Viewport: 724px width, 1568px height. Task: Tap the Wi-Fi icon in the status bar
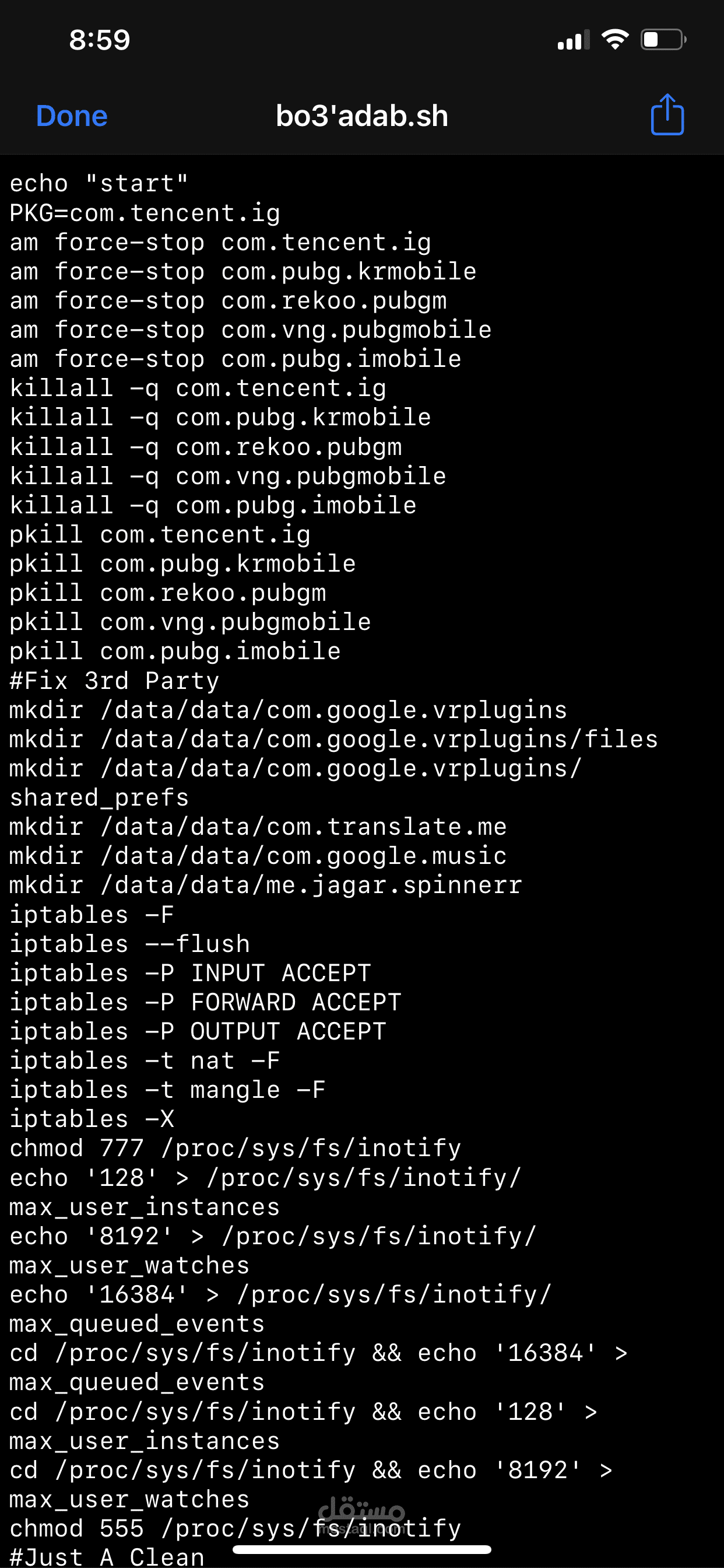point(615,40)
